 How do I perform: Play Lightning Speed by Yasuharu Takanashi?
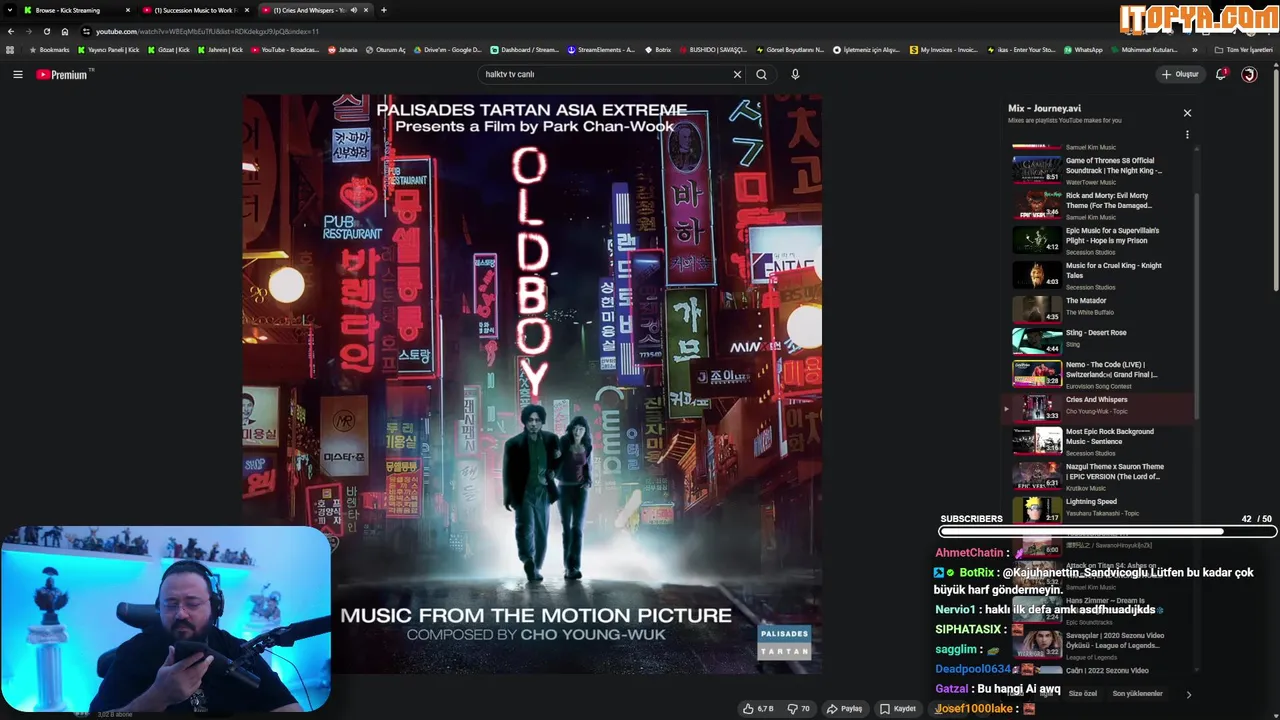[1100, 508]
